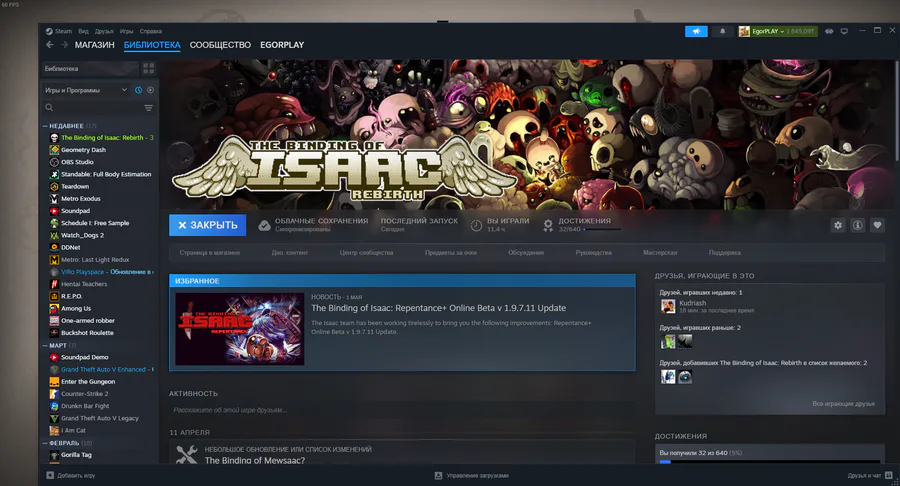This screenshot has height=486, width=900.
Task: Click the Библиотека home button
Action: point(90,69)
